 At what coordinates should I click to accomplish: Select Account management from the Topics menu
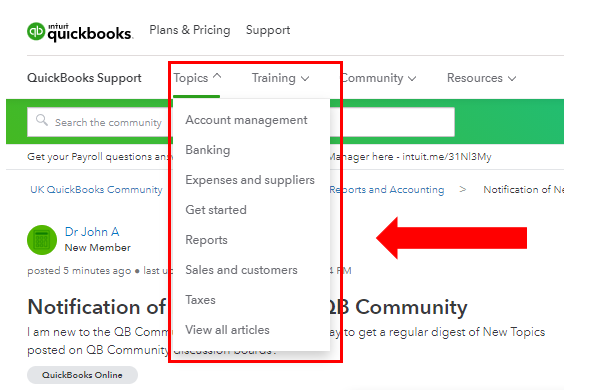click(246, 120)
